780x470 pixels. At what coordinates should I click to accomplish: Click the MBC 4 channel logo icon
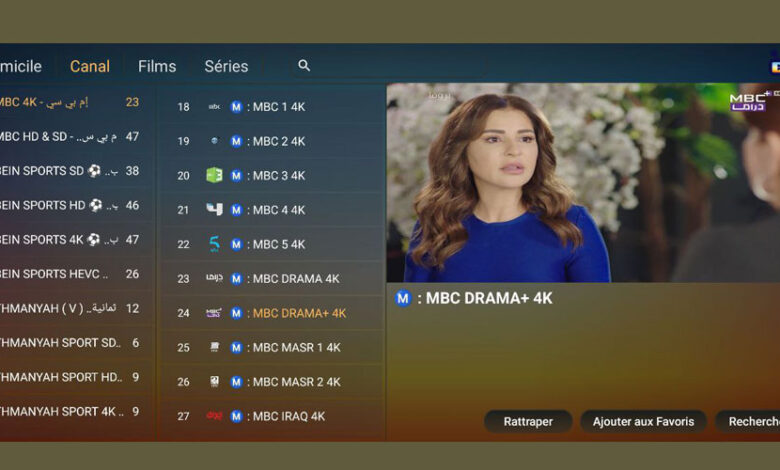click(x=214, y=210)
